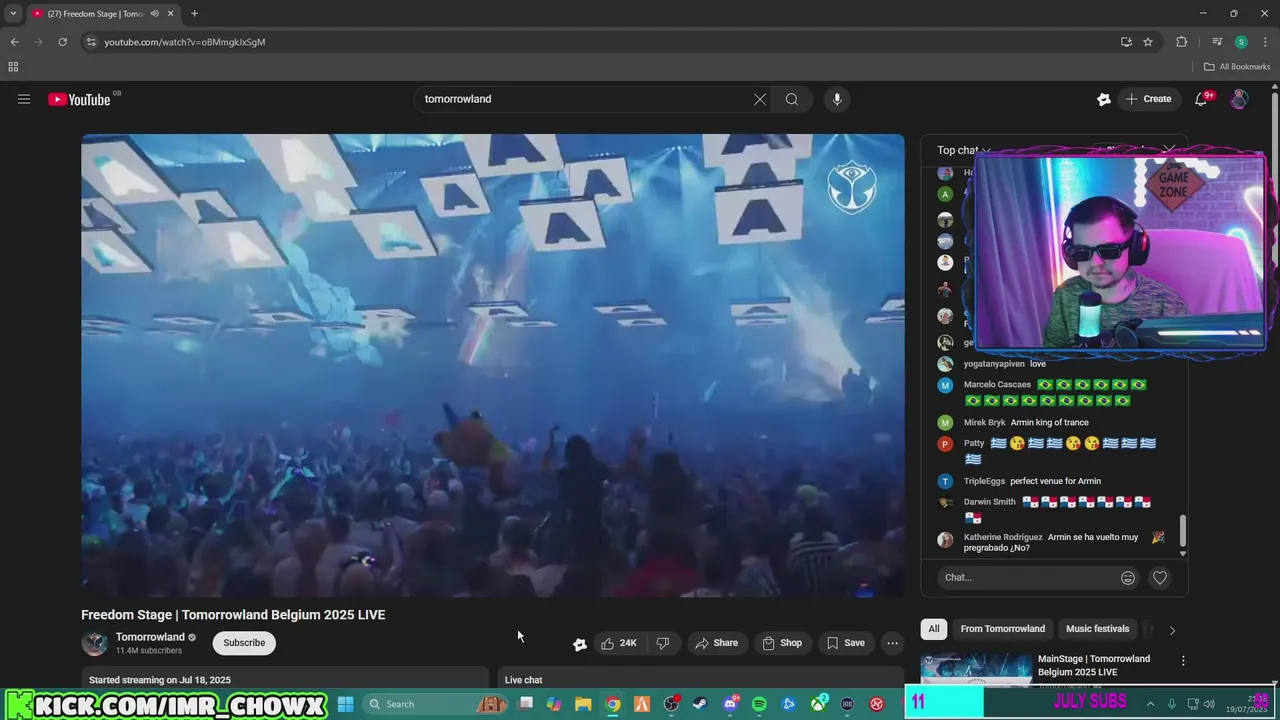Select the Music festivals chip
Viewport: 1280px width, 720px height.
pyautogui.click(x=1097, y=629)
